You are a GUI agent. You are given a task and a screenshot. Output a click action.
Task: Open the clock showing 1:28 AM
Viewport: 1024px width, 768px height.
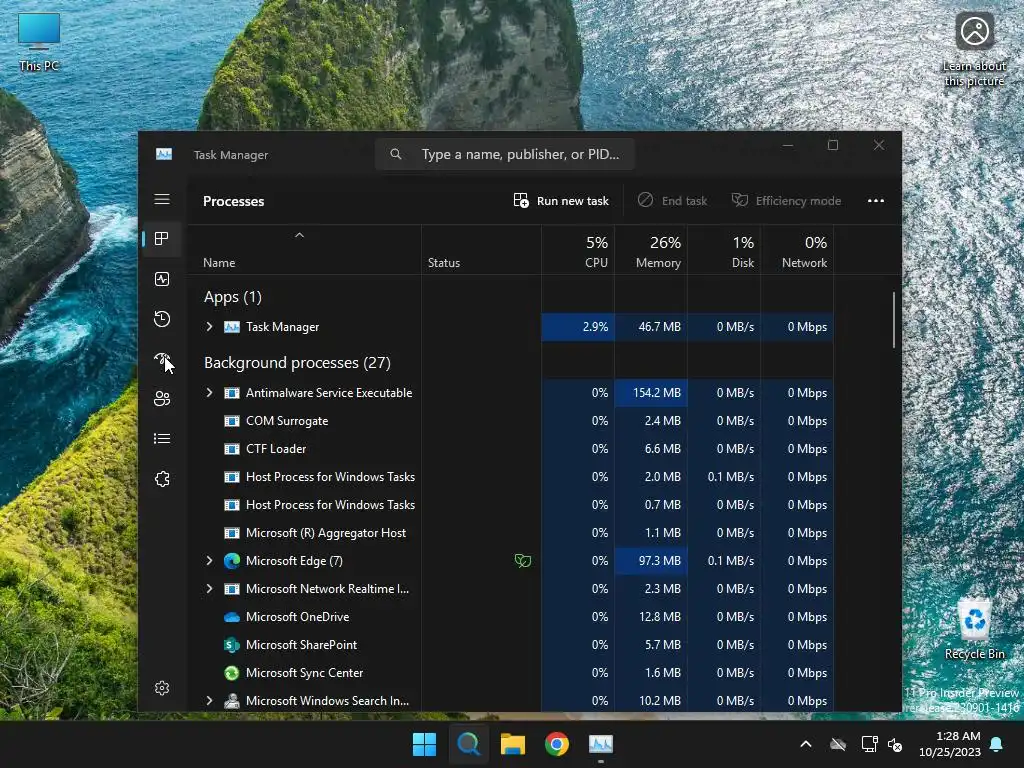point(950,744)
